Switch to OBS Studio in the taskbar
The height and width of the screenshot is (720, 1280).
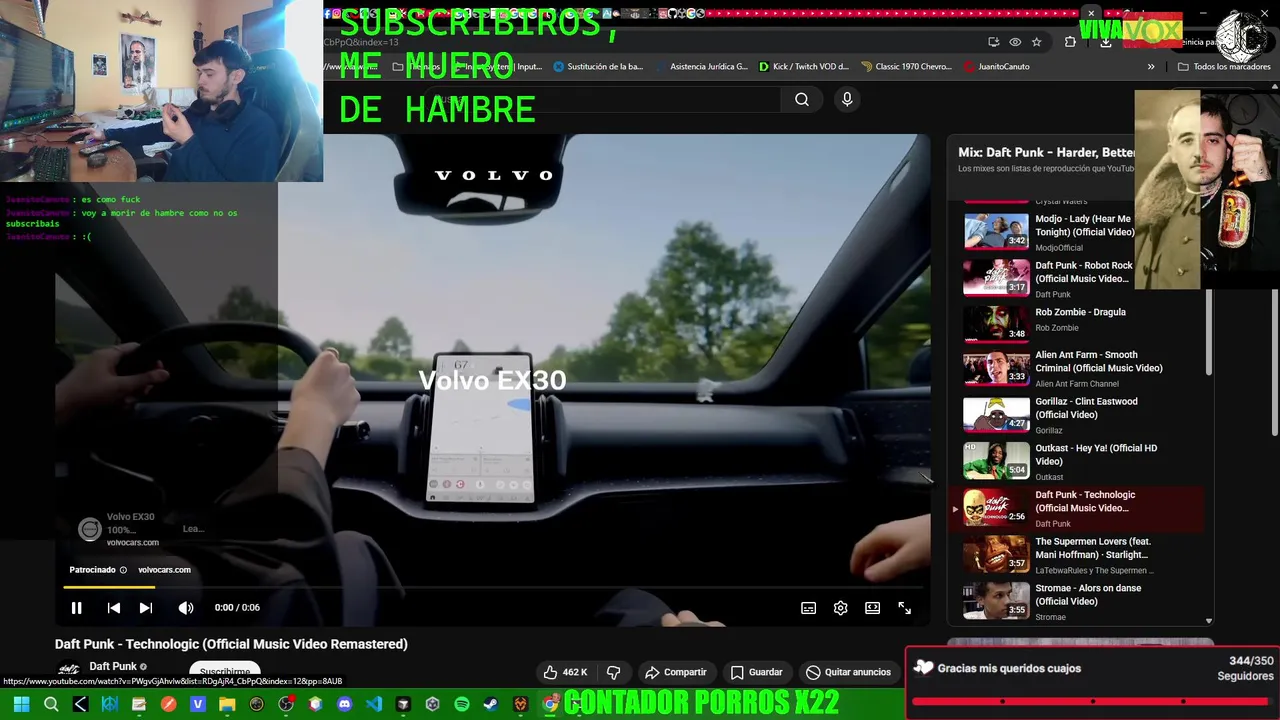[286, 704]
